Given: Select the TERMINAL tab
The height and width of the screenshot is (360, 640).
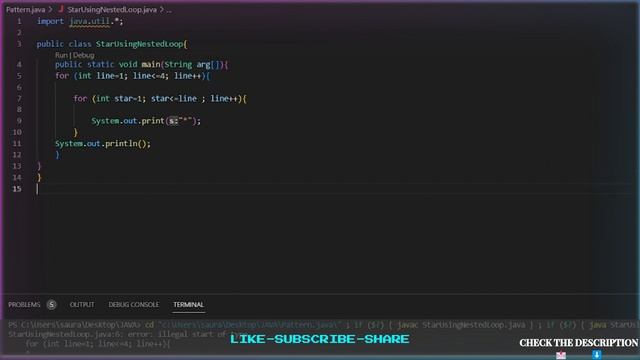Looking at the screenshot, I should pyautogui.click(x=188, y=304).
